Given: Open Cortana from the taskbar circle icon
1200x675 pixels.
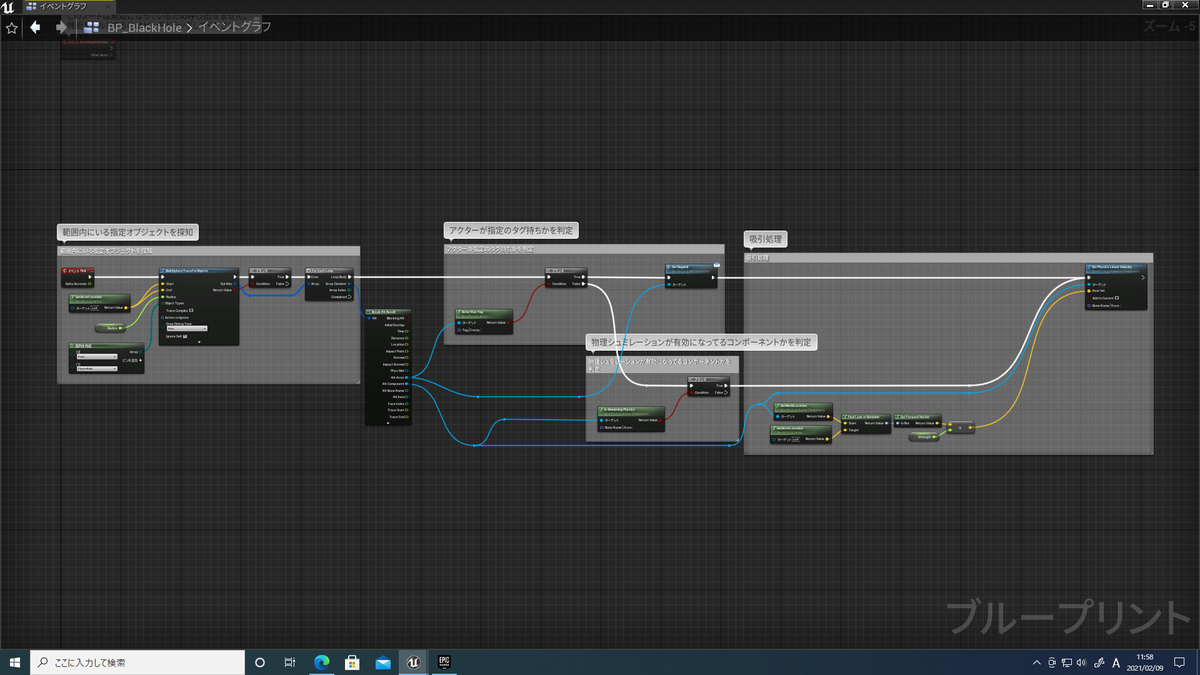Looking at the screenshot, I should coord(260,662).
